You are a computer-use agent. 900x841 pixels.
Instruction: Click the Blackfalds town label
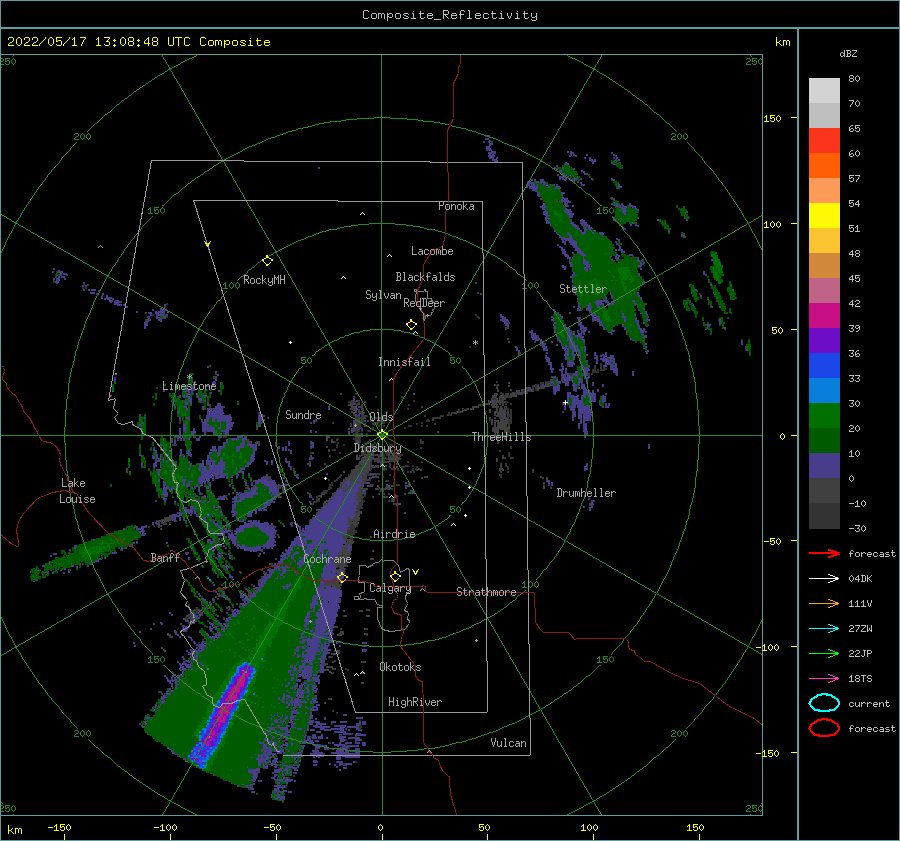[x=425, y=277]
